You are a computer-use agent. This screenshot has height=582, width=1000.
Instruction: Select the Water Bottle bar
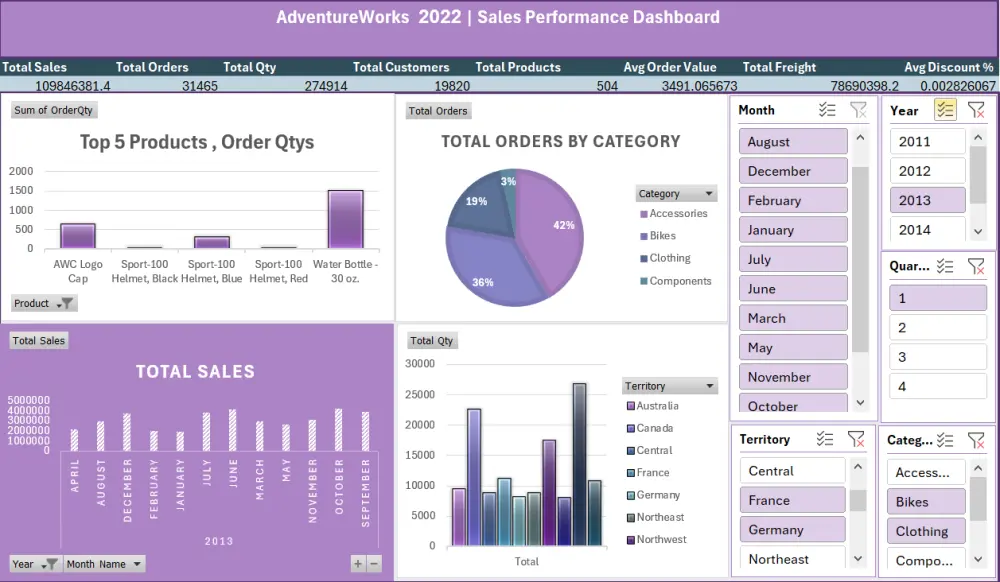point(346,219)
